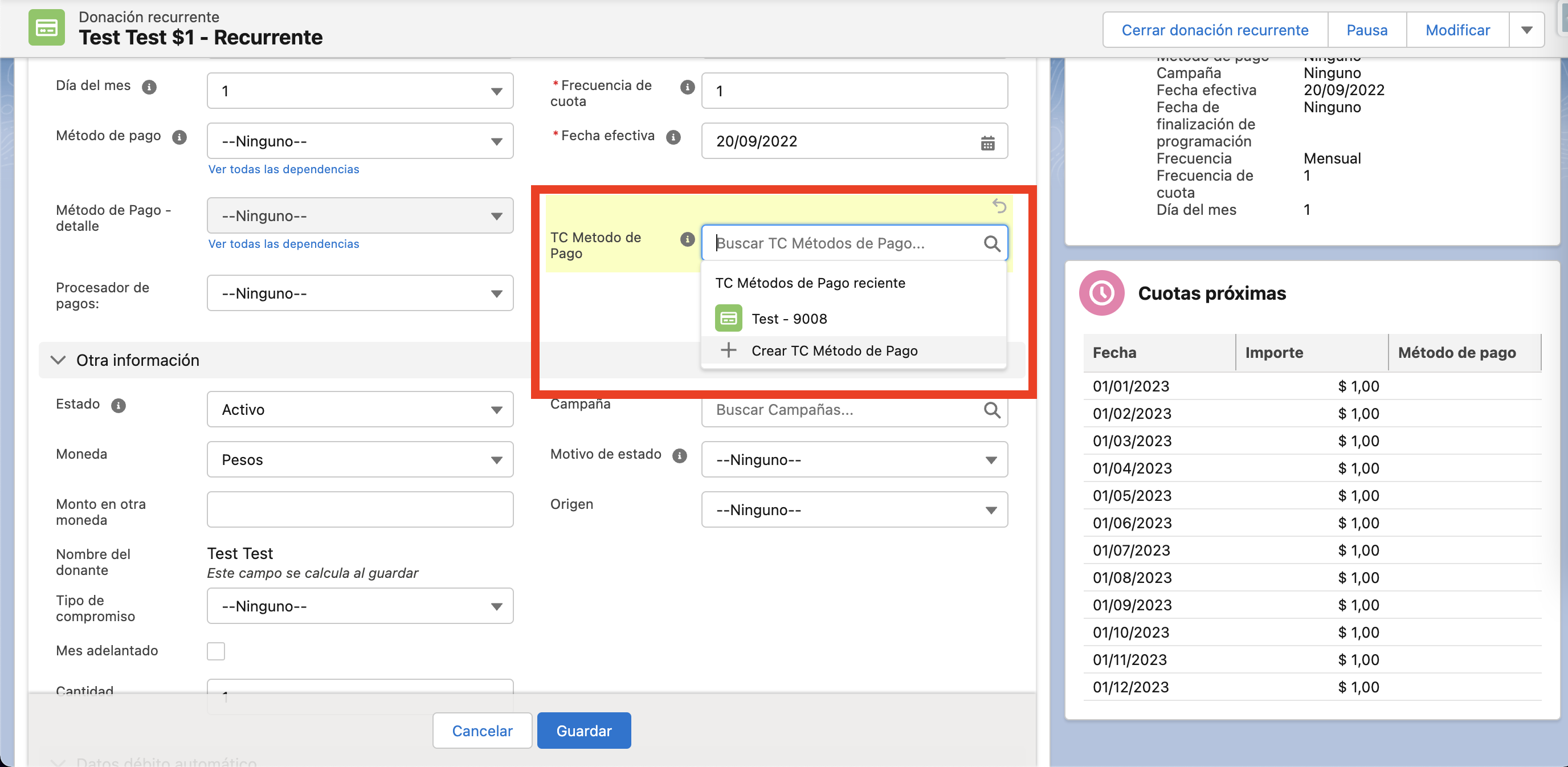The width and height of the screenshot is (1568, 767).
Task: Click the Cancelar button
Action: (482, 731)
